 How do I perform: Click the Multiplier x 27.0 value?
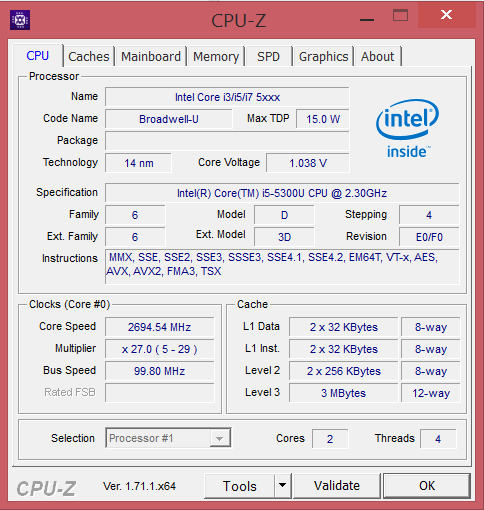[x=160, y=349]
